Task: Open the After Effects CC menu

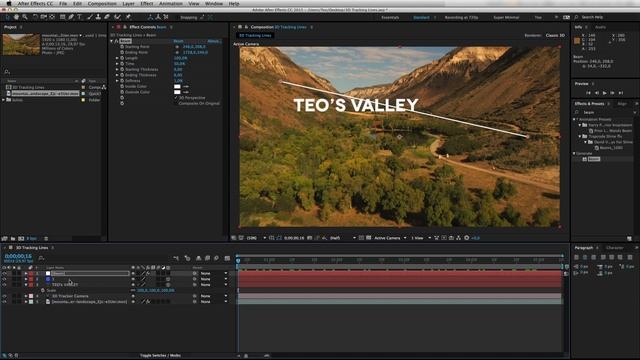Action: [x=35, y=4]
